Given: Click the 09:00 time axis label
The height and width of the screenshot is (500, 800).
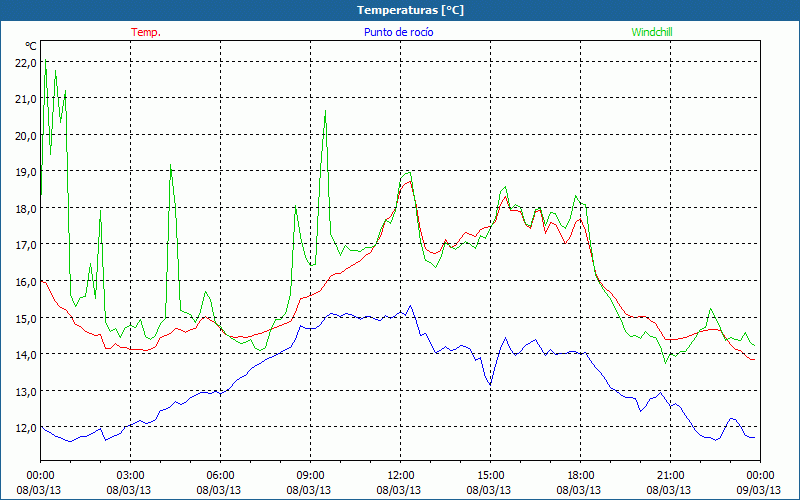Looking at the screenshot, I should [310, 476].
